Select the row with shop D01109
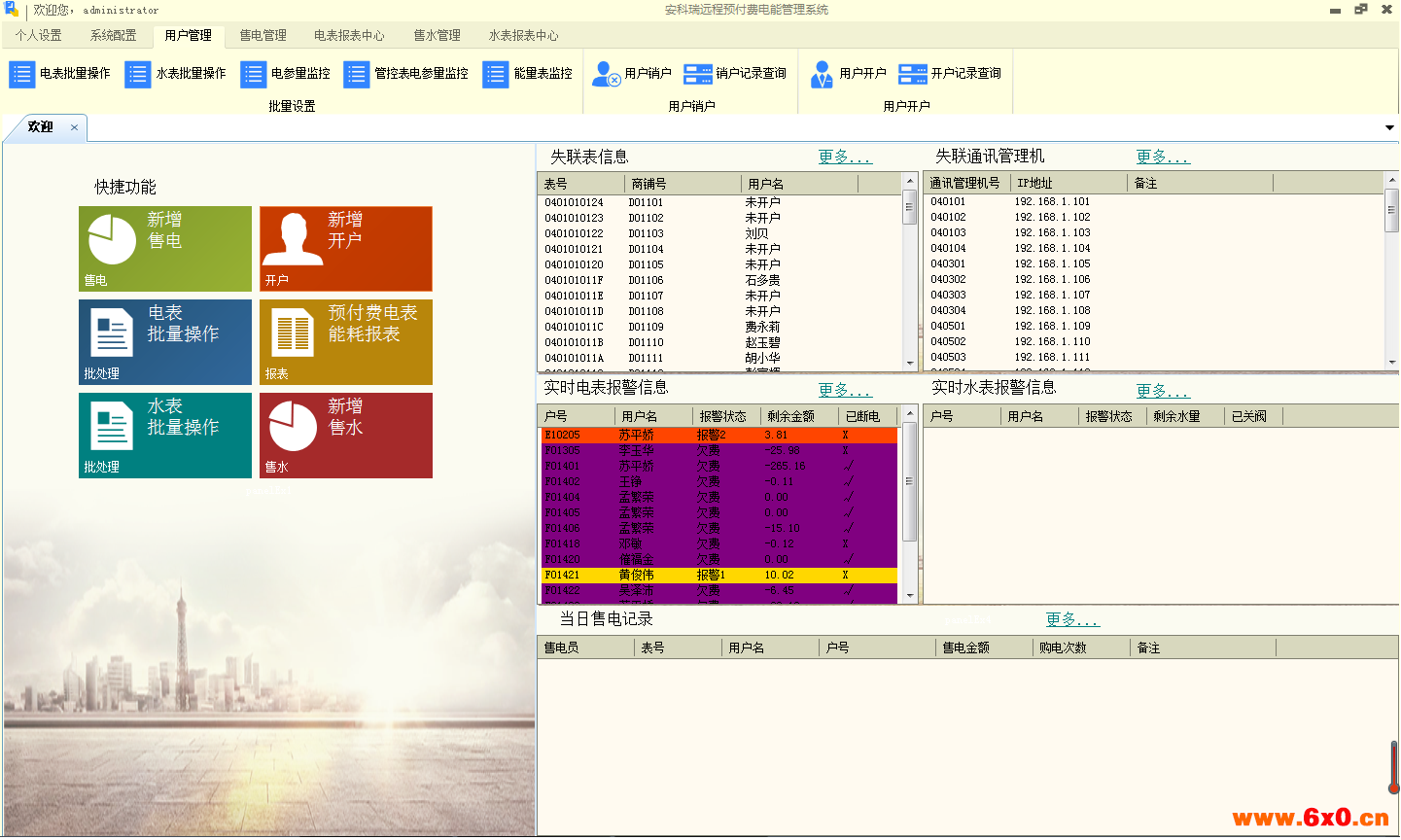Screen dimensions: 1401x840 719,327
